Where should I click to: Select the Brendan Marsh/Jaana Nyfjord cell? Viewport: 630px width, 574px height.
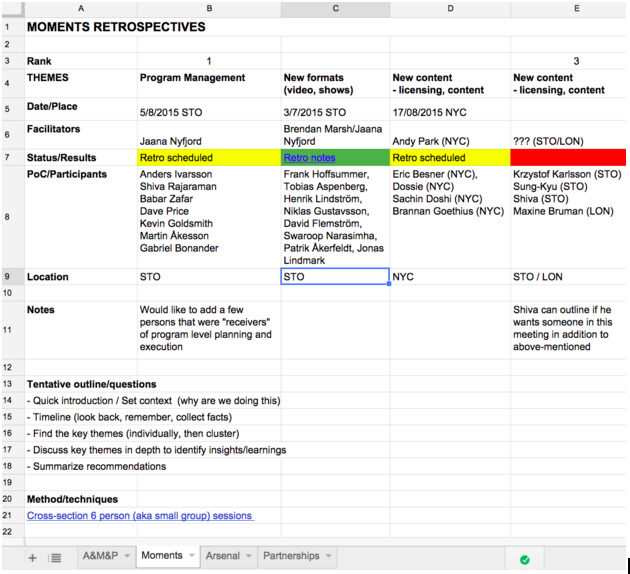335,135
